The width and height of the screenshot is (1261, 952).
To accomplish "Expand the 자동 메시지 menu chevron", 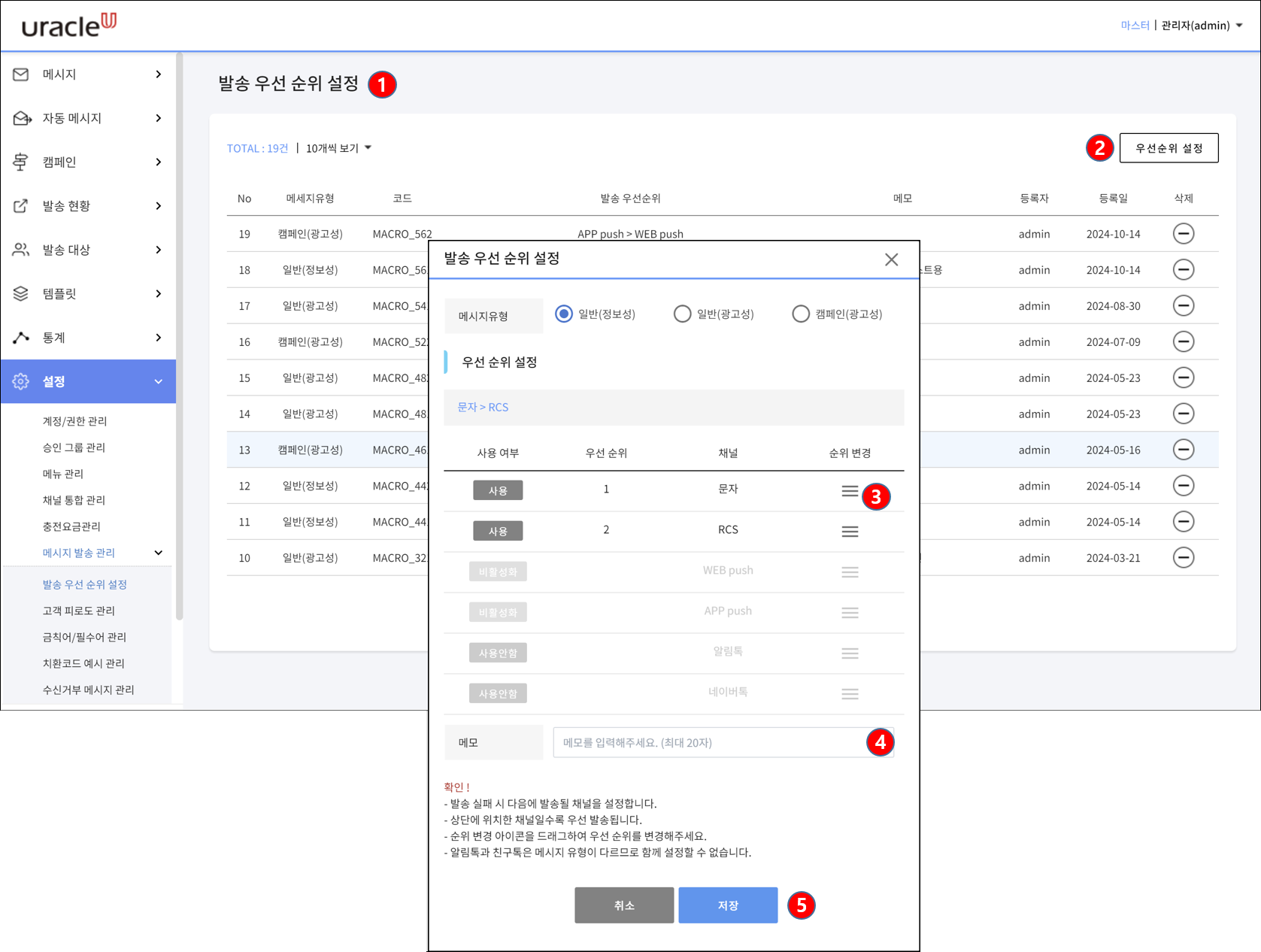I will coord(158,118).
